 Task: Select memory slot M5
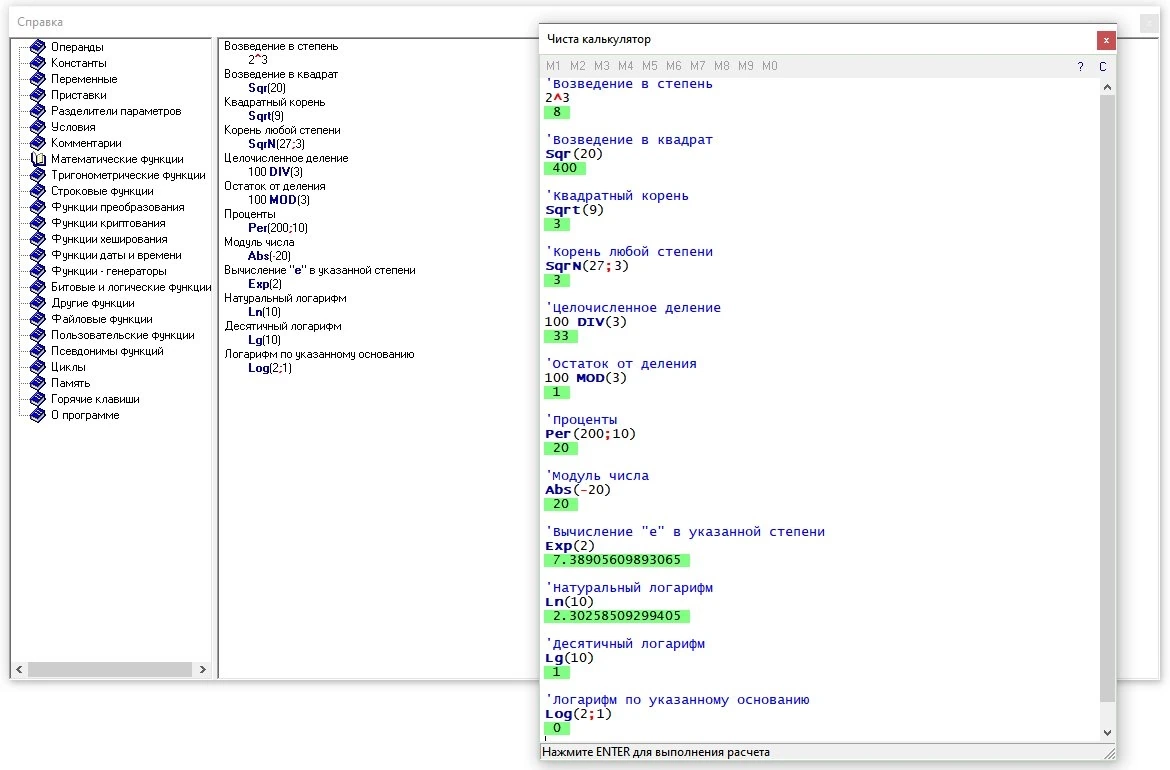650,66
